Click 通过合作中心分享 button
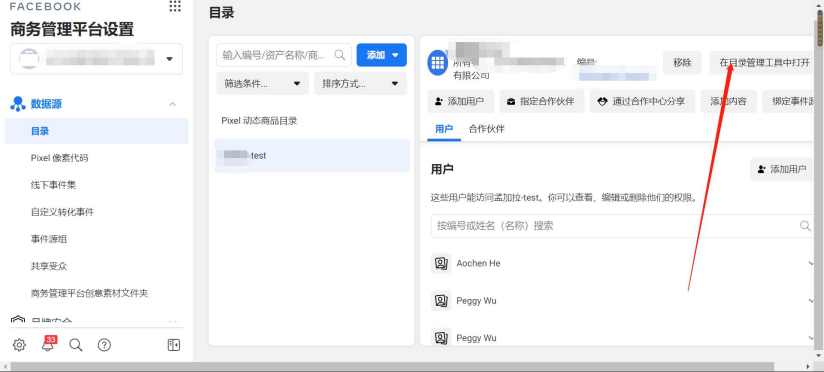 pyautogui.click(x=642, y=101)
